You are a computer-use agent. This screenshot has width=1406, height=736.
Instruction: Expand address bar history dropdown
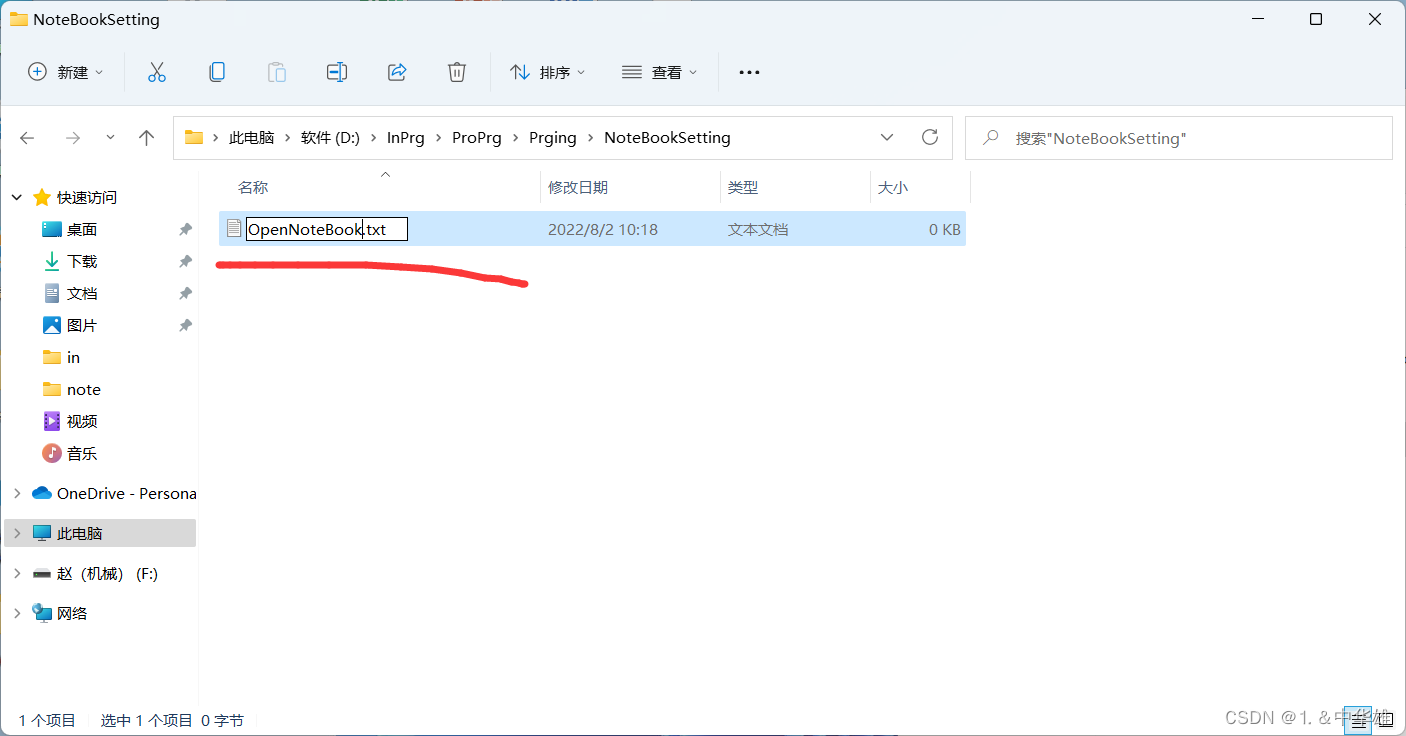coord(887,138)
